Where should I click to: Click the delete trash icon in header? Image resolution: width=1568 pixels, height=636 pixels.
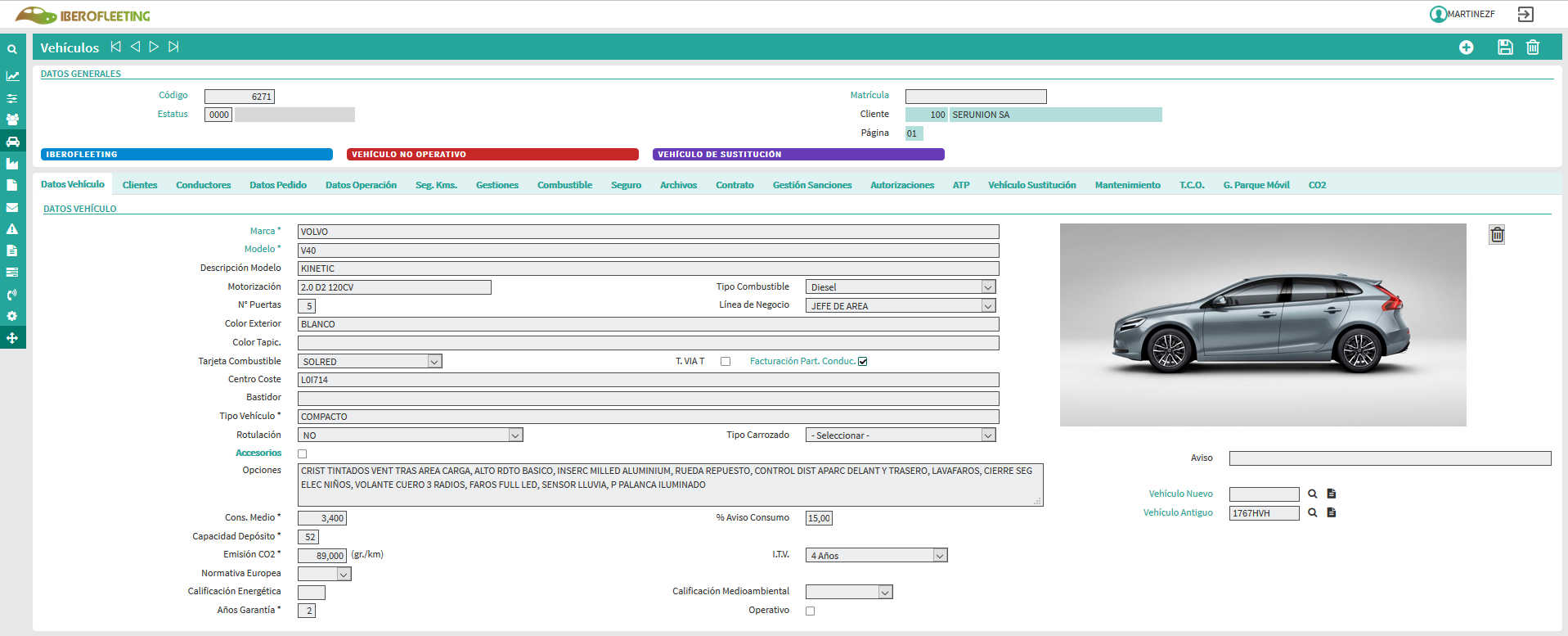[1532, 47]
